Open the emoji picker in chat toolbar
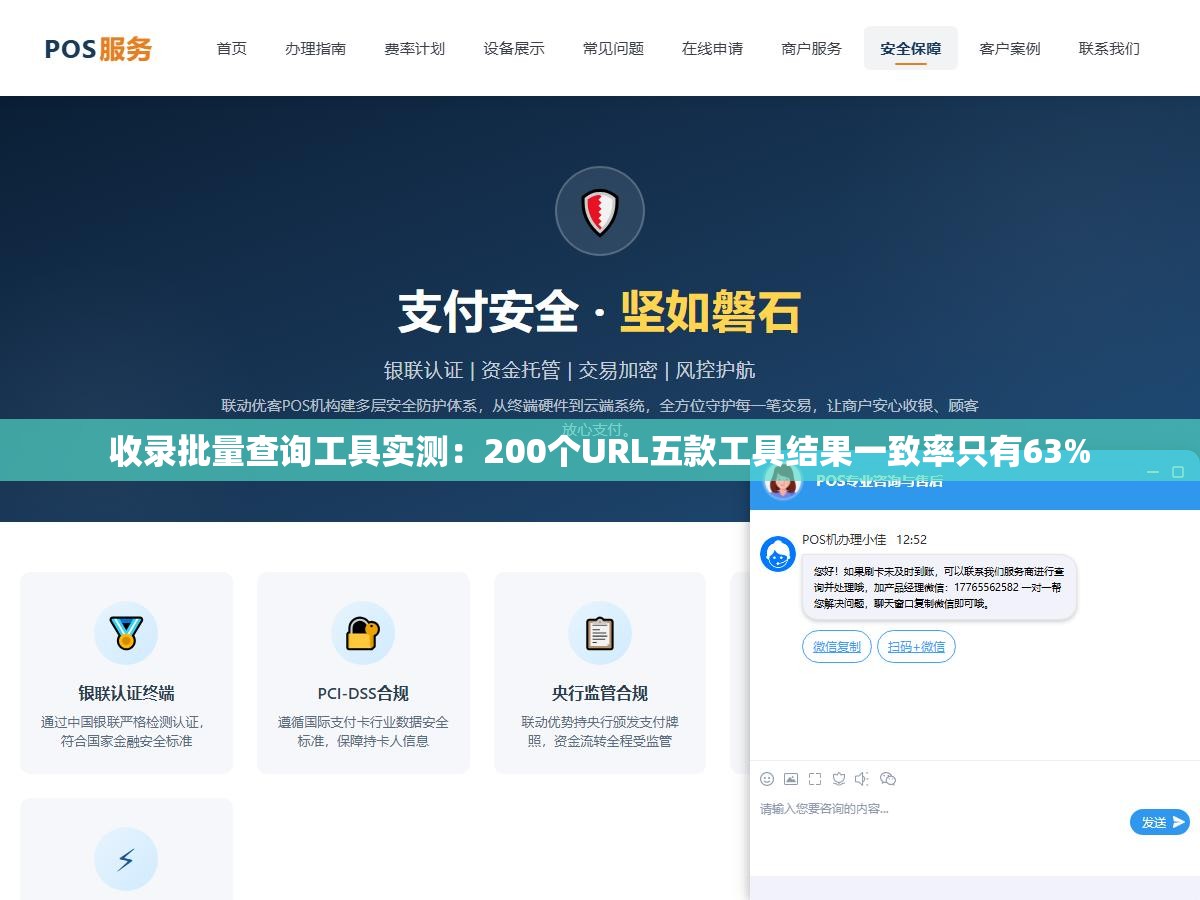This screenshot has width=1200, height=900. [x=767, y=779]
